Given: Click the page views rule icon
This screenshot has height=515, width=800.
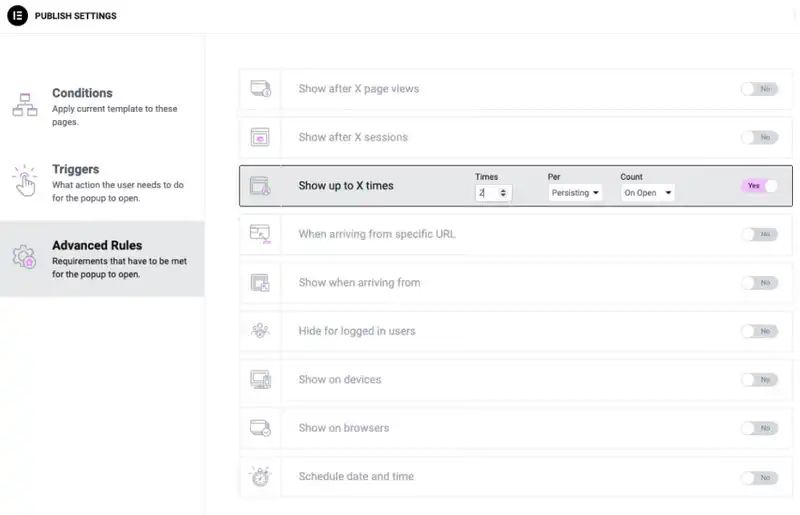Looking at the screenshot, I should pyautogui.click(x=260, y=89).
